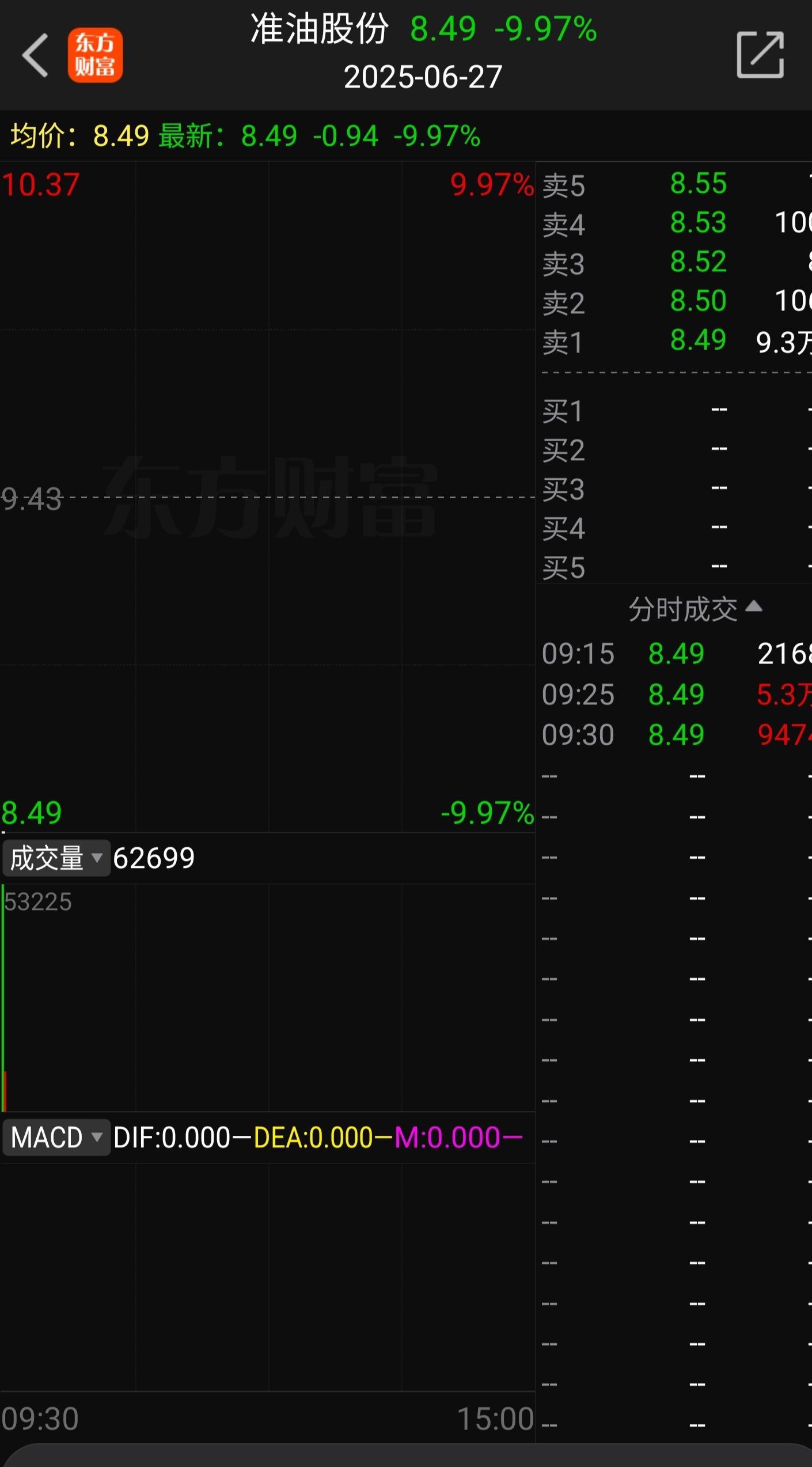Select the 卖2 row at 8.50
Screen dimensions: 812x1467
tap(677, 302)
